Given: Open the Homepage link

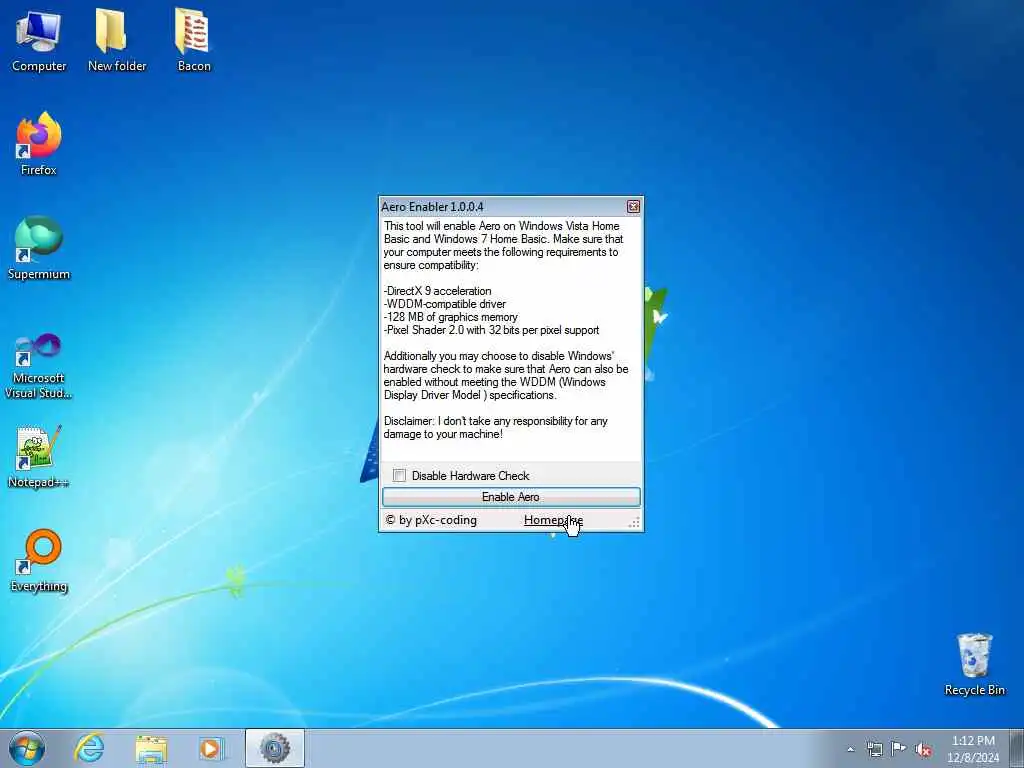Looking at the screenshot, I should [x=553, y=520].
